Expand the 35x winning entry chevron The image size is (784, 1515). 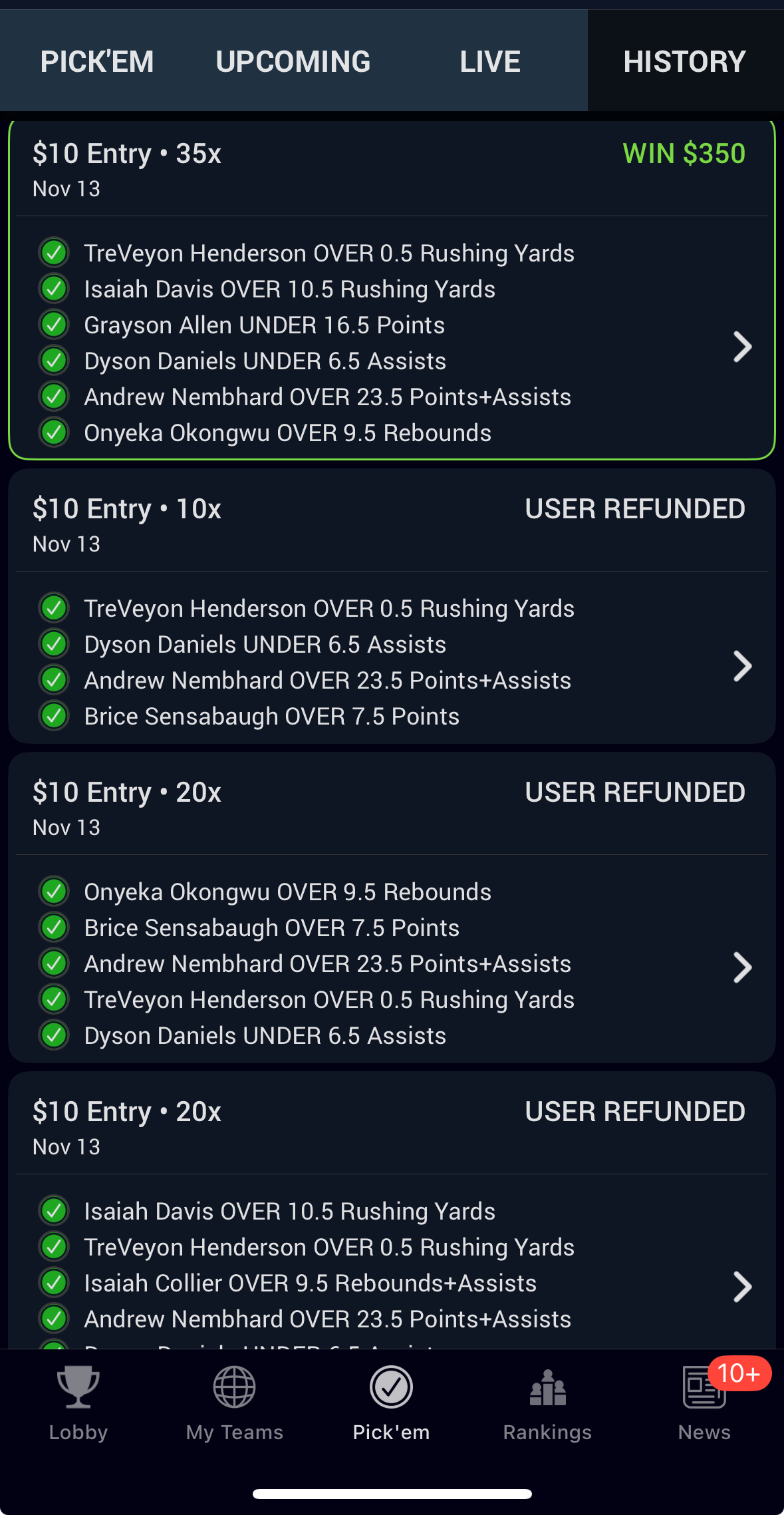click(742, 347)
